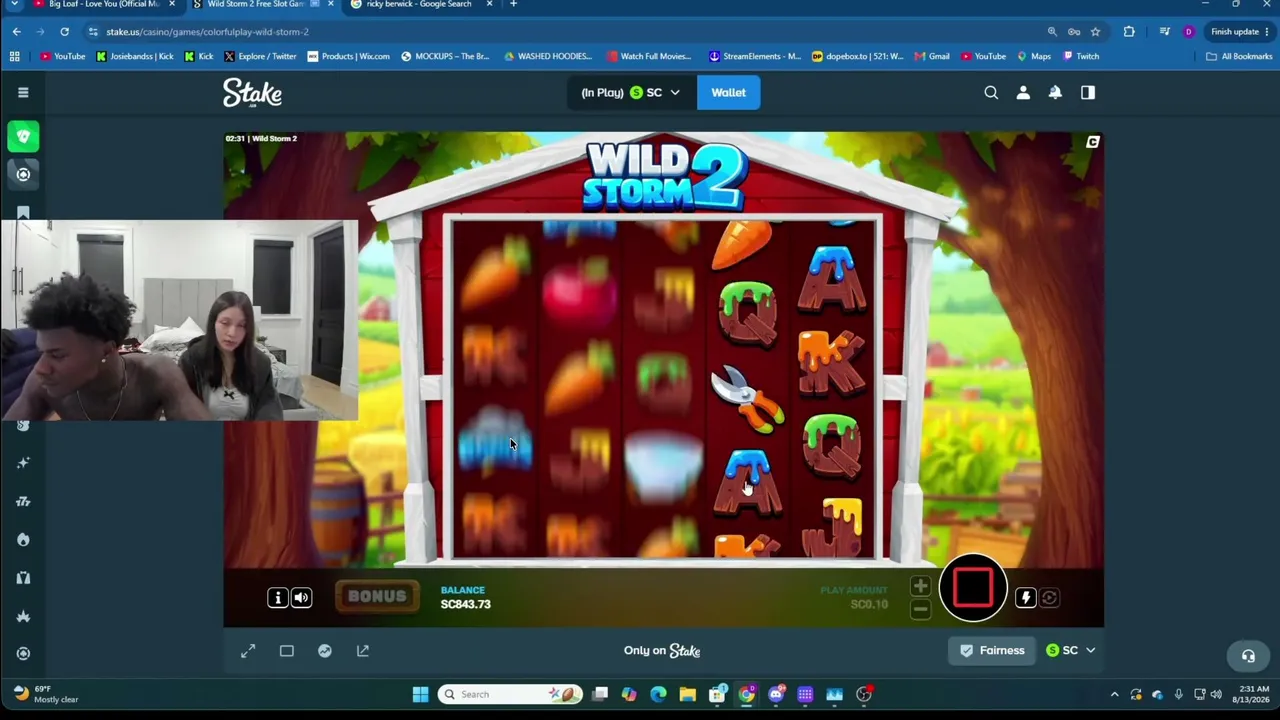Click the stake.us address bar

560,32
